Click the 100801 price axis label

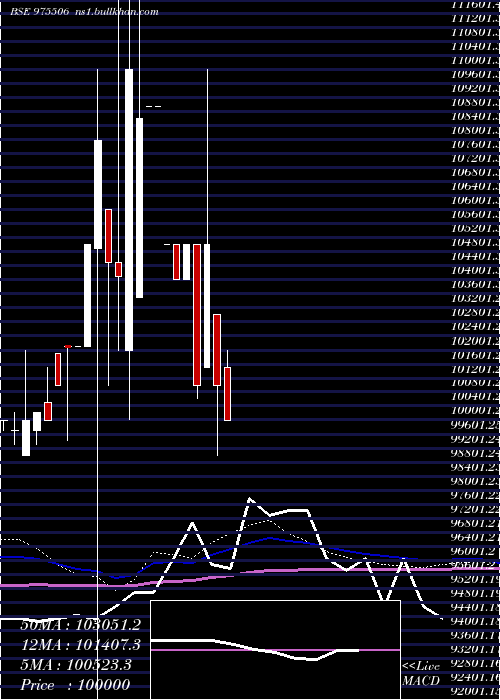[475, 383]
